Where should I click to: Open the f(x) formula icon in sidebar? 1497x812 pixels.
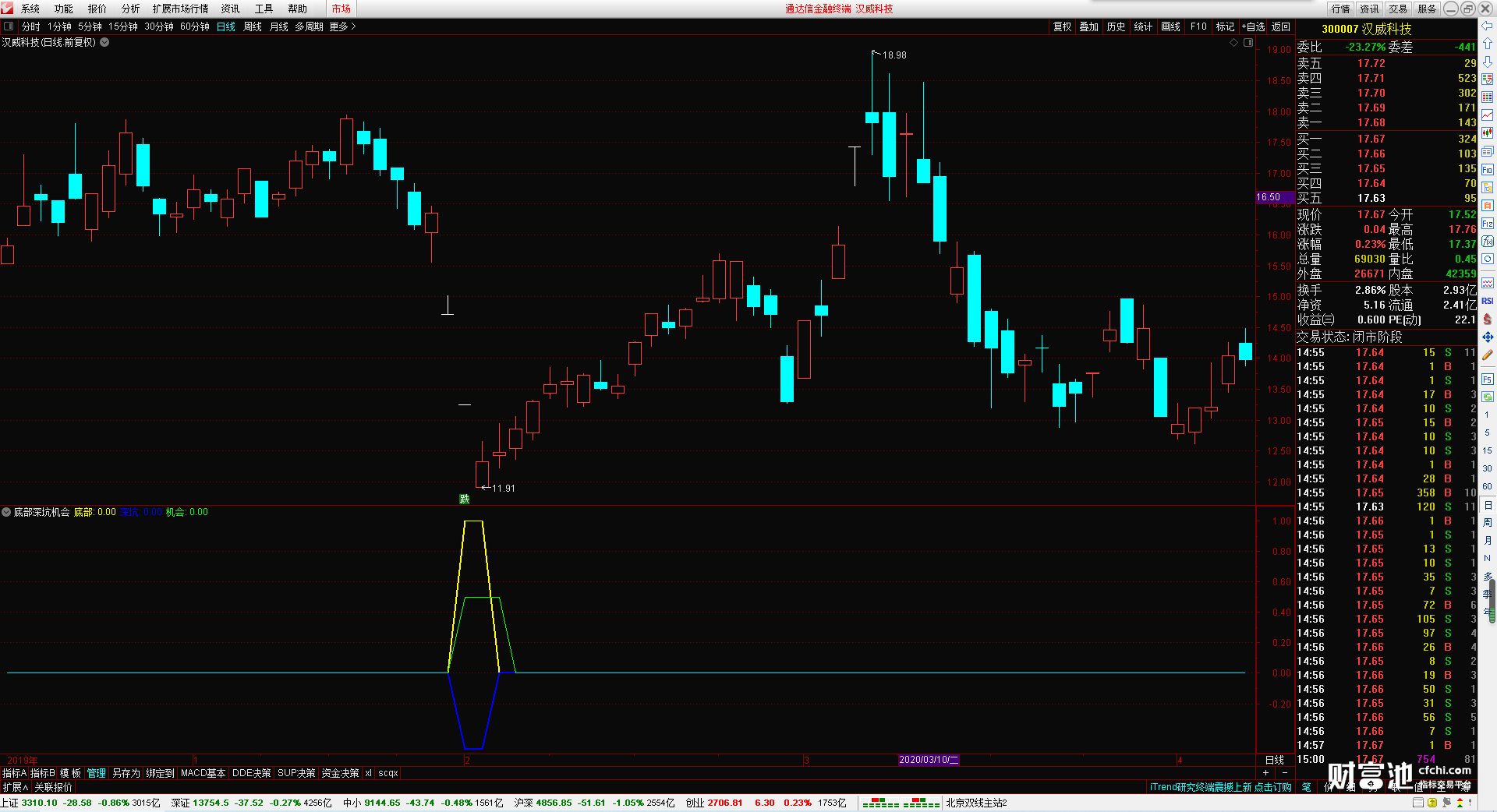pos(1487,242)
